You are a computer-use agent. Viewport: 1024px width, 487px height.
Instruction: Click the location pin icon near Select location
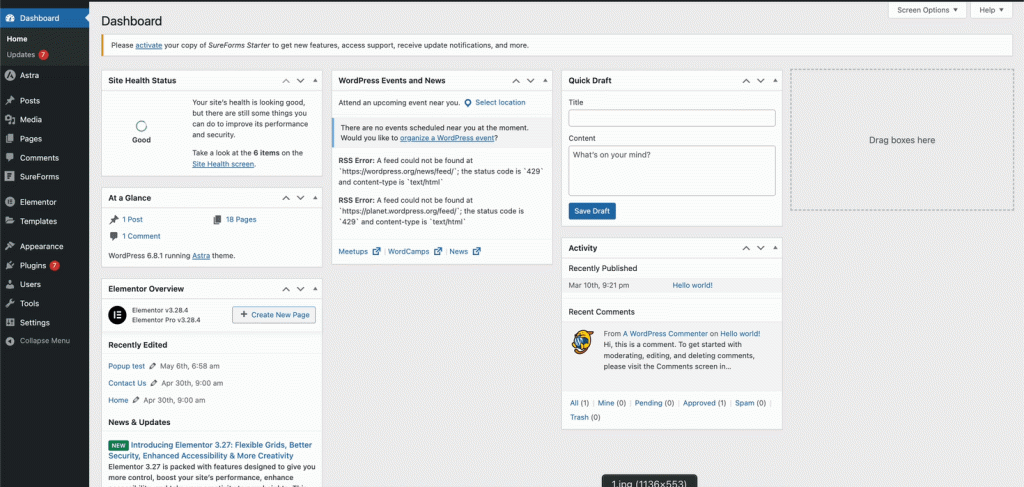(x=468, y=103)
